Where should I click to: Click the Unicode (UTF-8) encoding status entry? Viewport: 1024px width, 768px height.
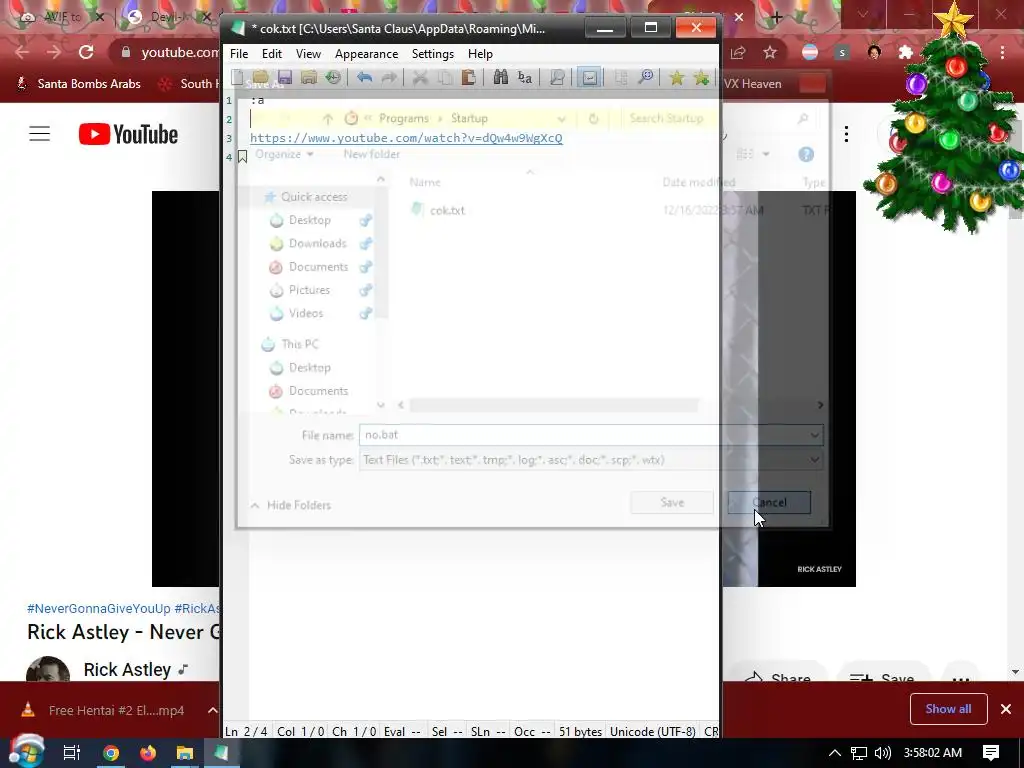point(652,731)
